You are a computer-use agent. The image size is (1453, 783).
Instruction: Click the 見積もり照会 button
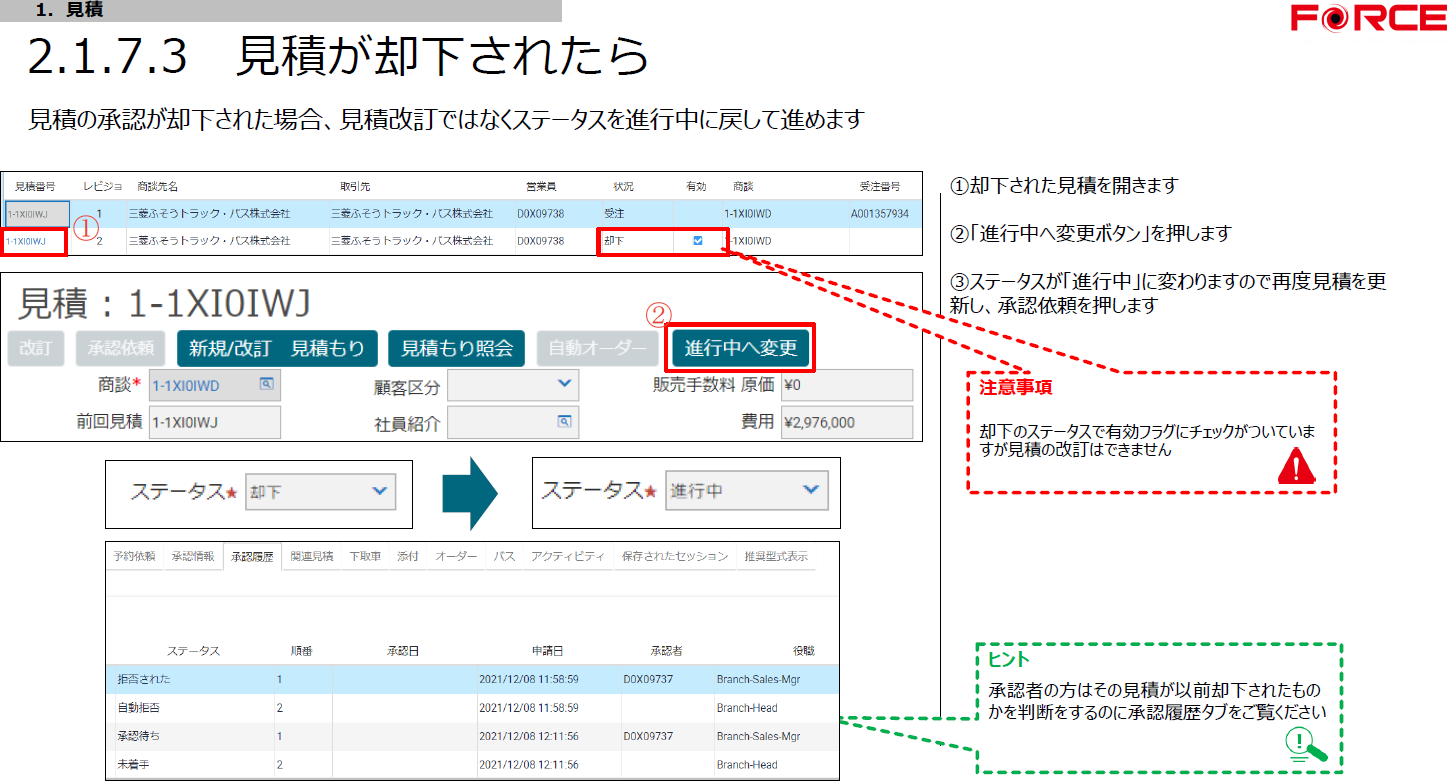coord(457,348)
